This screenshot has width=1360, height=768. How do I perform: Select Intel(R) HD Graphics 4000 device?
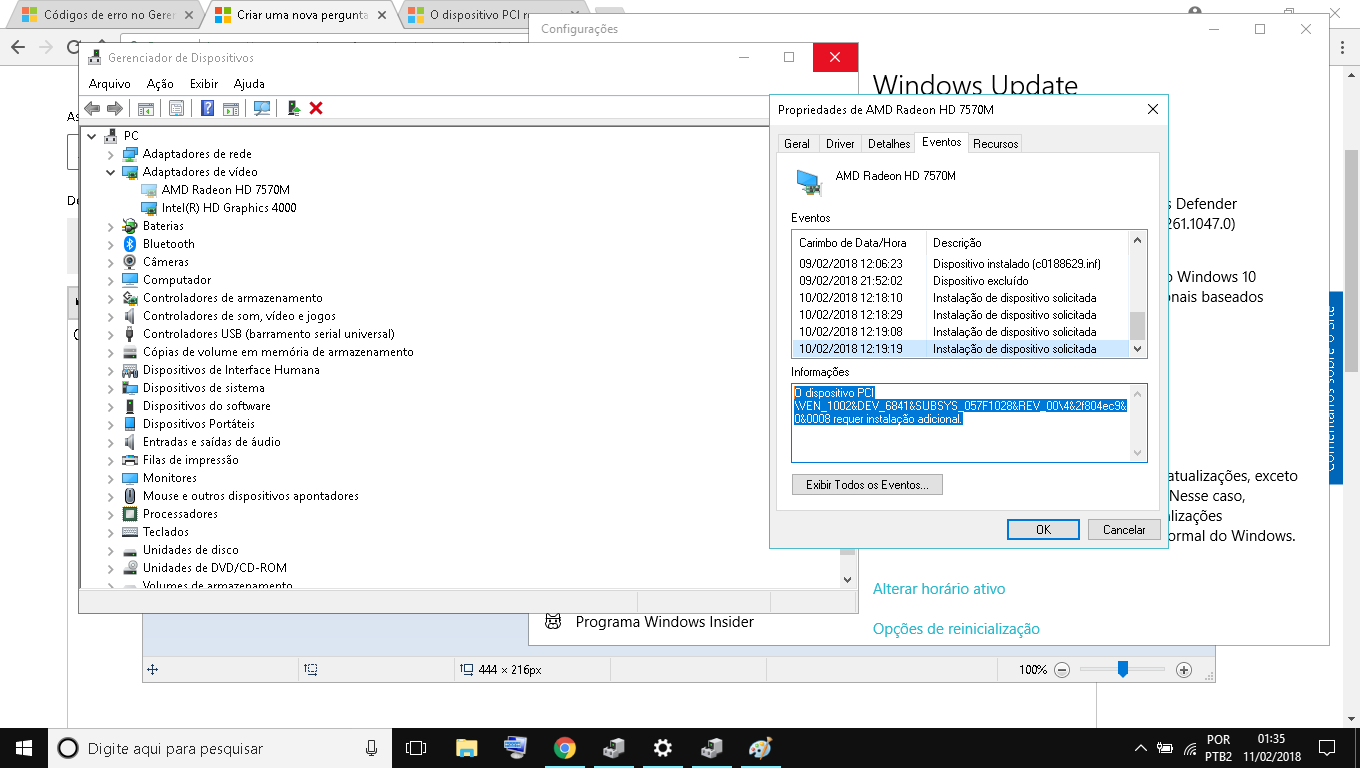pyautogui.click(x=229, y=208)
